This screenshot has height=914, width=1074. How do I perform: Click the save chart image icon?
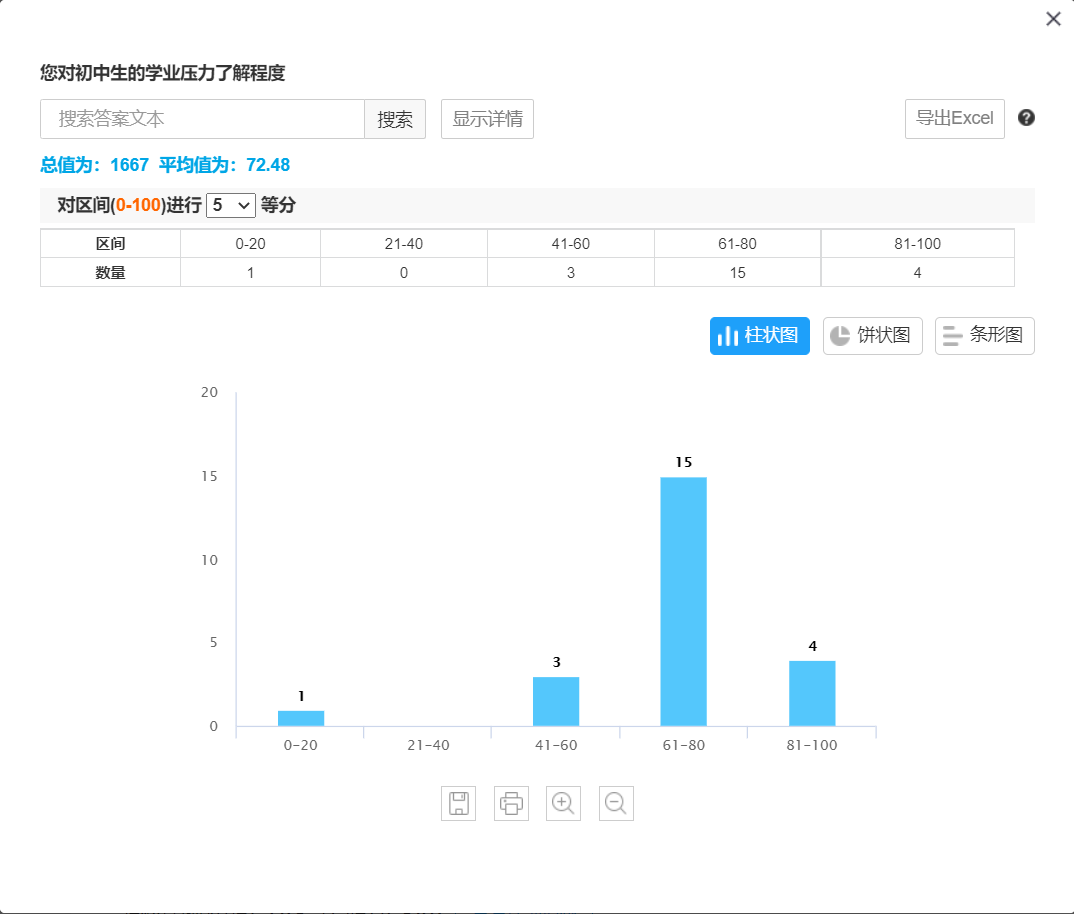pos(458,803)
